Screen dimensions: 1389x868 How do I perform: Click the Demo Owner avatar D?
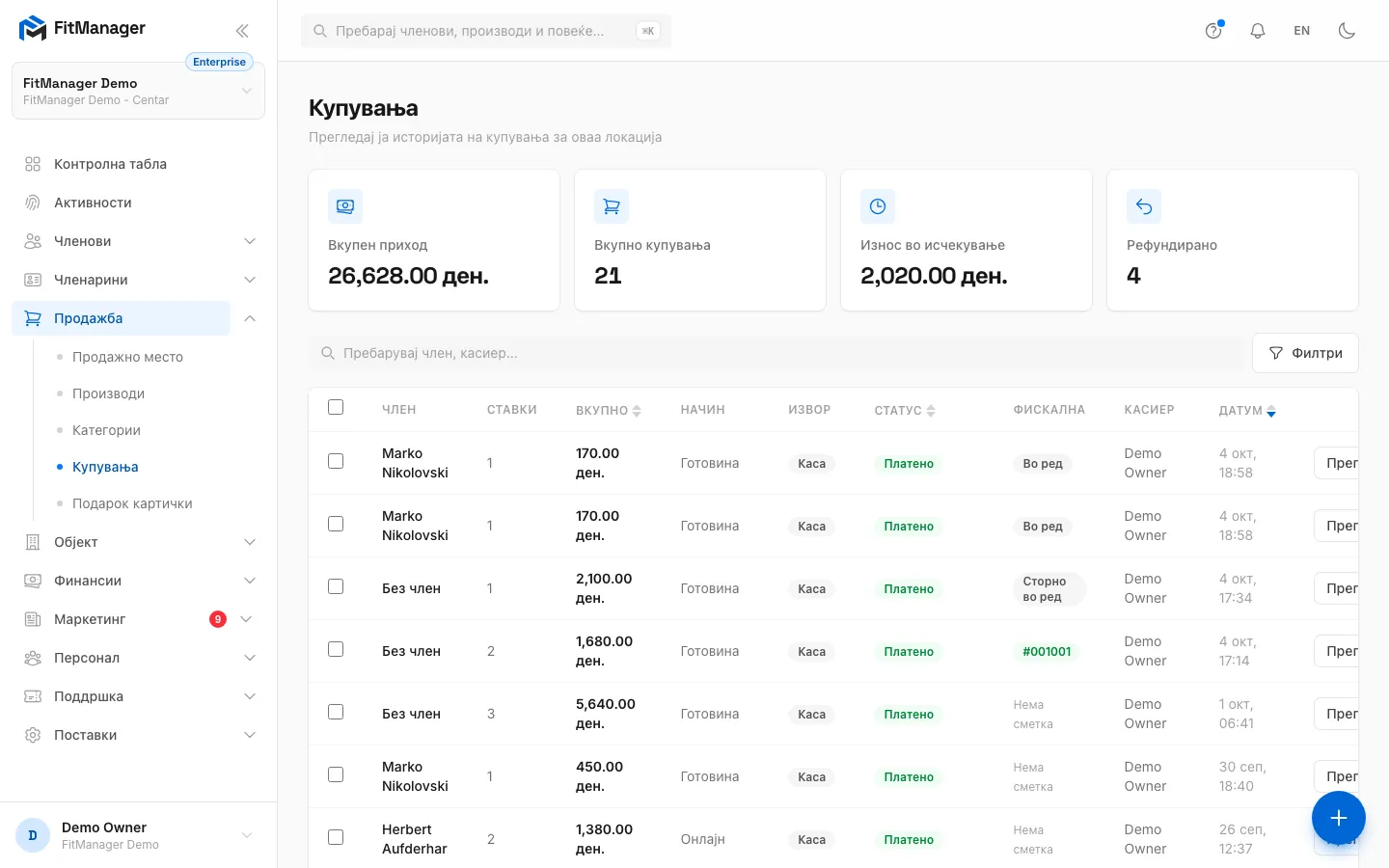[x=33, y=835]
